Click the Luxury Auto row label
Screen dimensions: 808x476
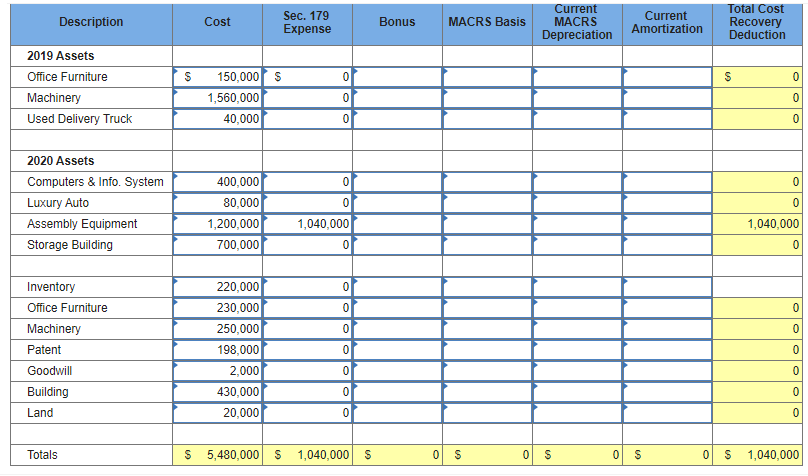[58, 203]
